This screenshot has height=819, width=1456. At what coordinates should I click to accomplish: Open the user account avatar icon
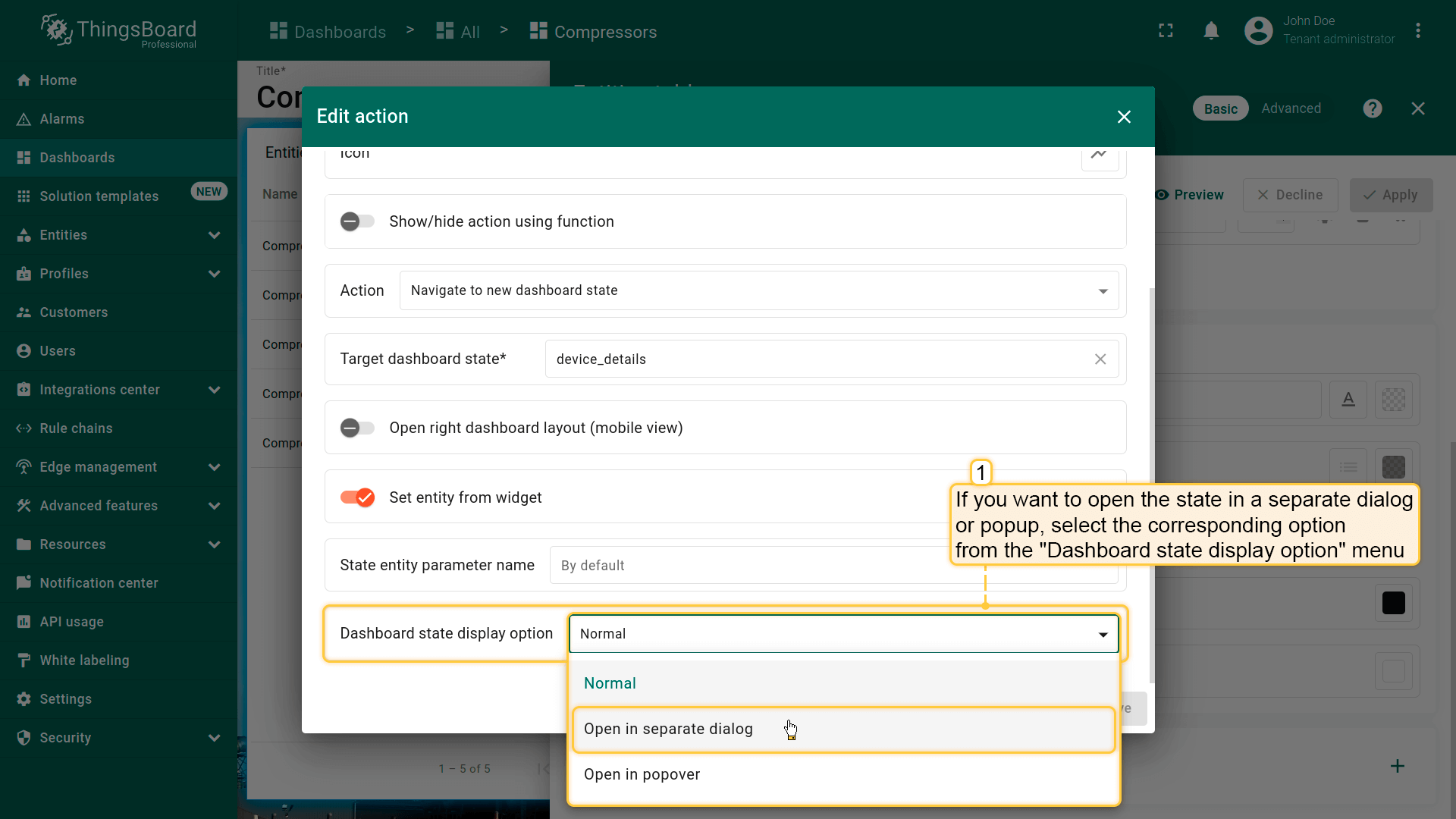[1258, 31]
